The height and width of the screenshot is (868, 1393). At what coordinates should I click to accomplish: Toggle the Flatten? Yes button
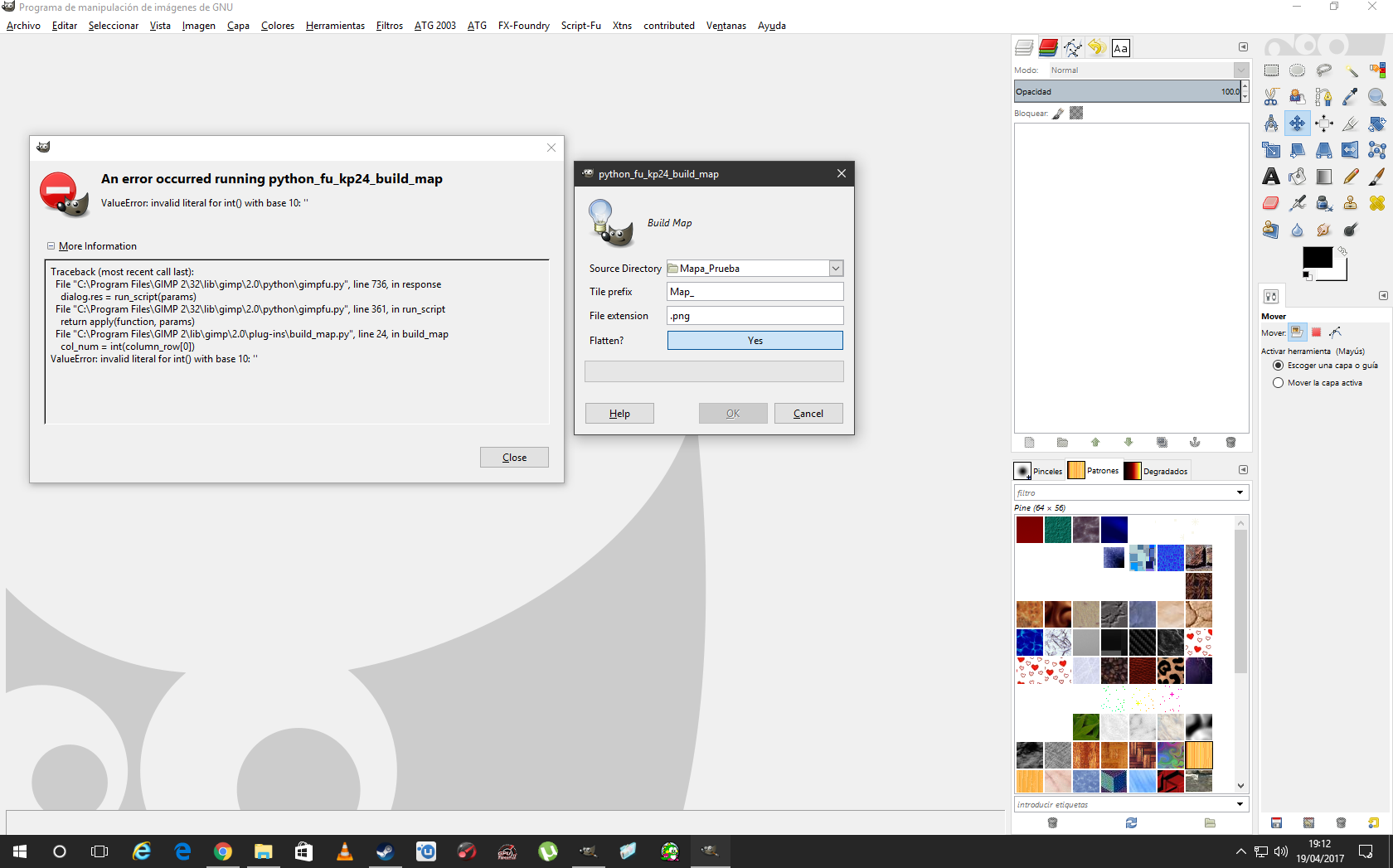(x=755, y=341)
